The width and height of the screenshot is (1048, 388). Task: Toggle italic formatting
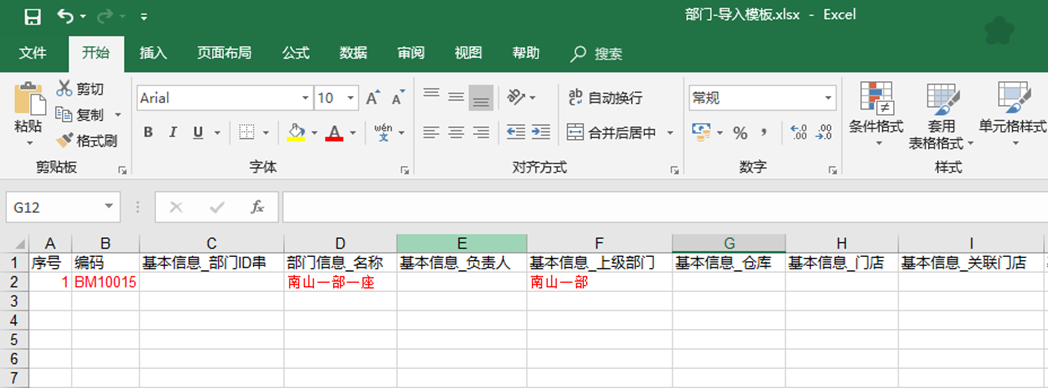pos(172,133)
